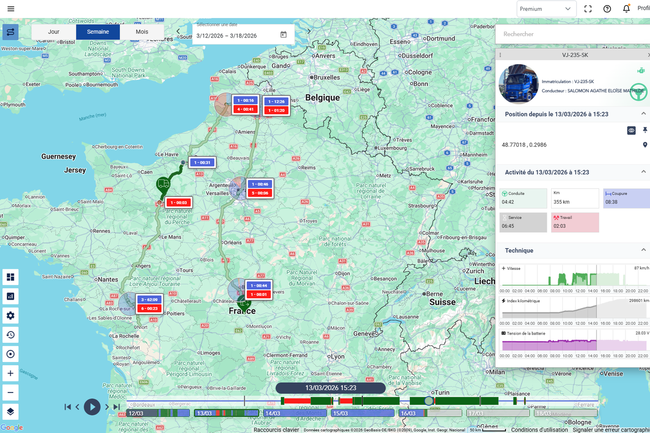Click the Travail 02:03 tile
The width and height of the screenshot is (650, 433).
[575, 222]
